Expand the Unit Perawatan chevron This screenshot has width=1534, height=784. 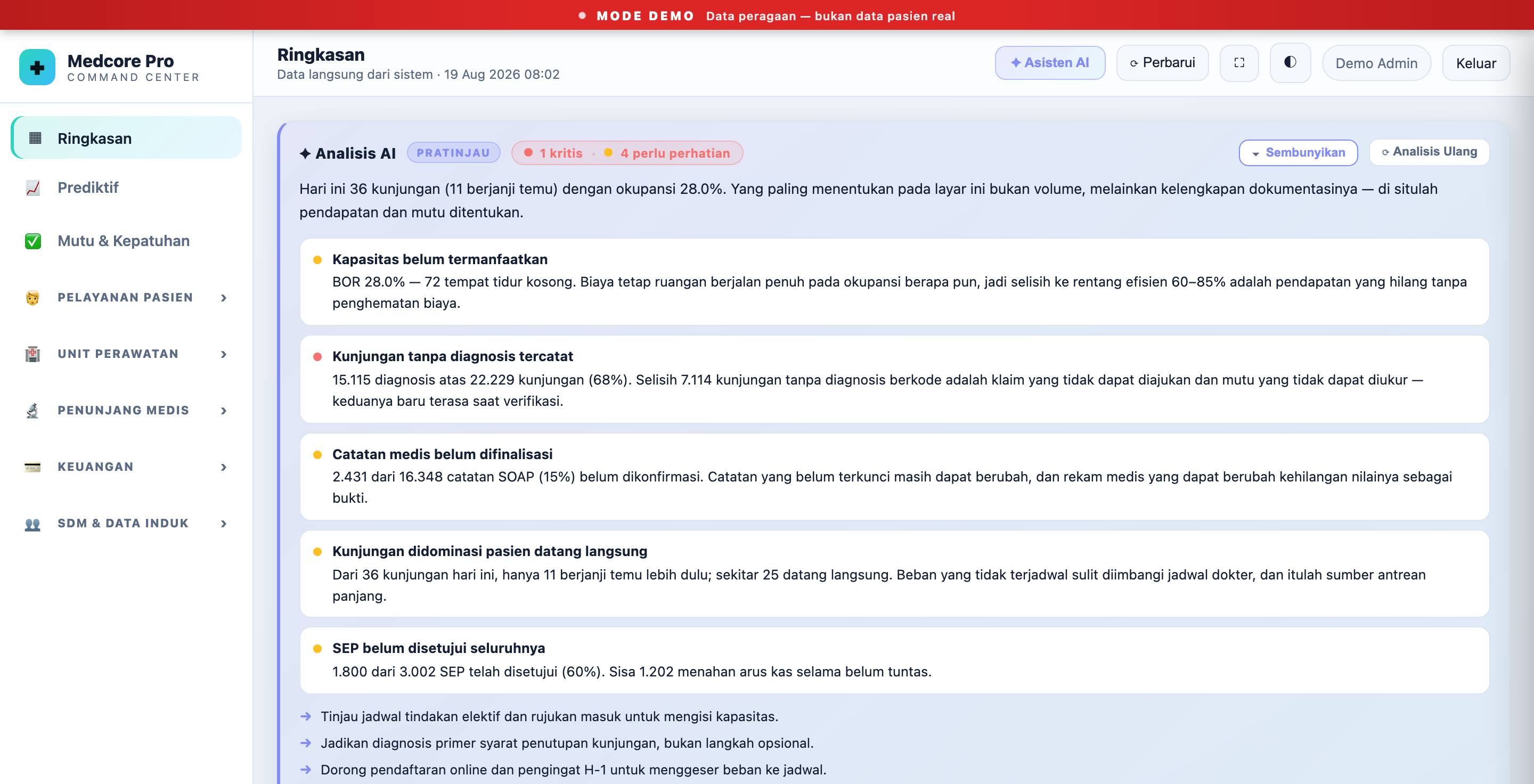pyautogui.click(x=224, y=354)
